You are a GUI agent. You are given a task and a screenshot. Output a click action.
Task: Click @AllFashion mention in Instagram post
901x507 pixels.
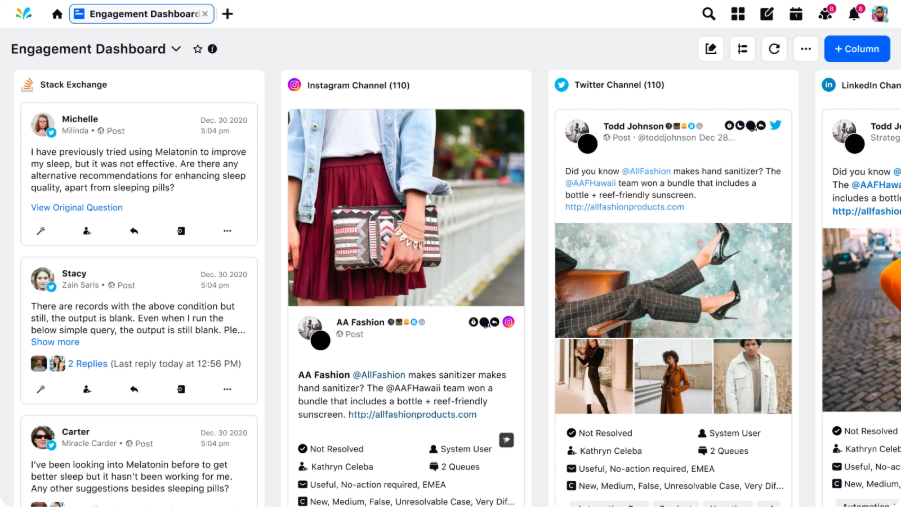379,375
